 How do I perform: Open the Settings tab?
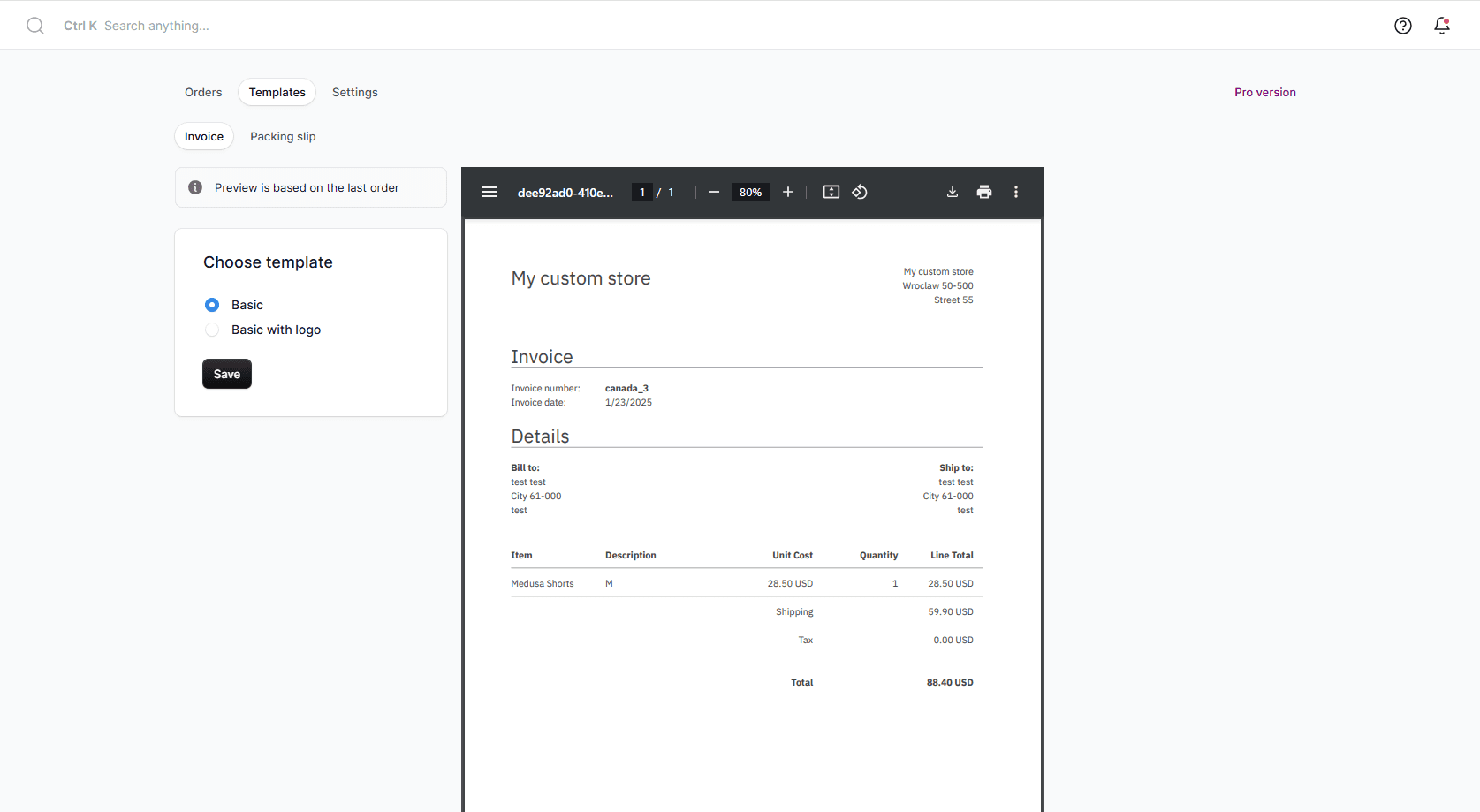coord(355,92)
